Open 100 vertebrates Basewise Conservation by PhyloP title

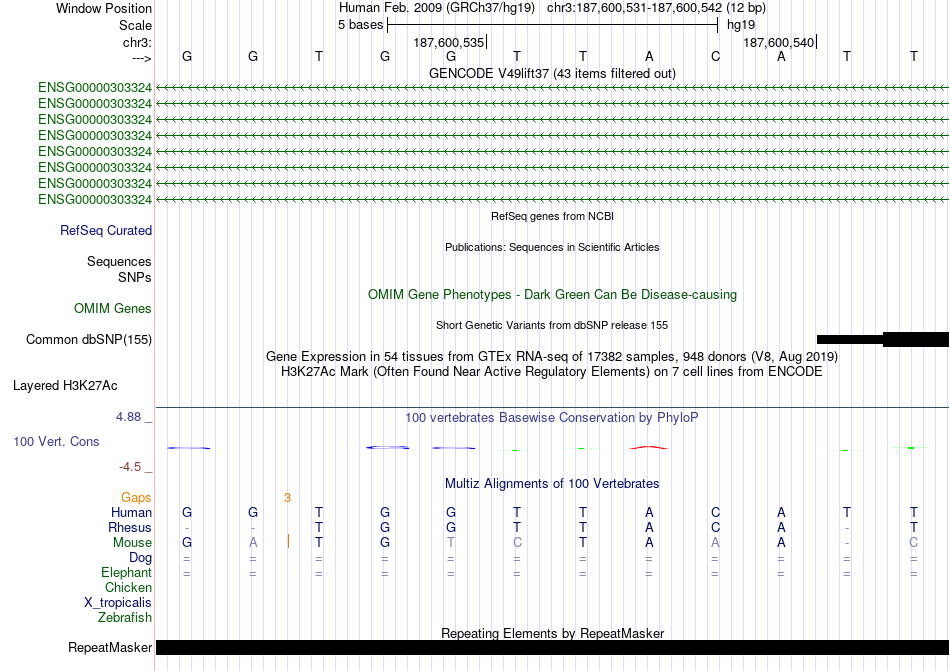tap(552, 417)
